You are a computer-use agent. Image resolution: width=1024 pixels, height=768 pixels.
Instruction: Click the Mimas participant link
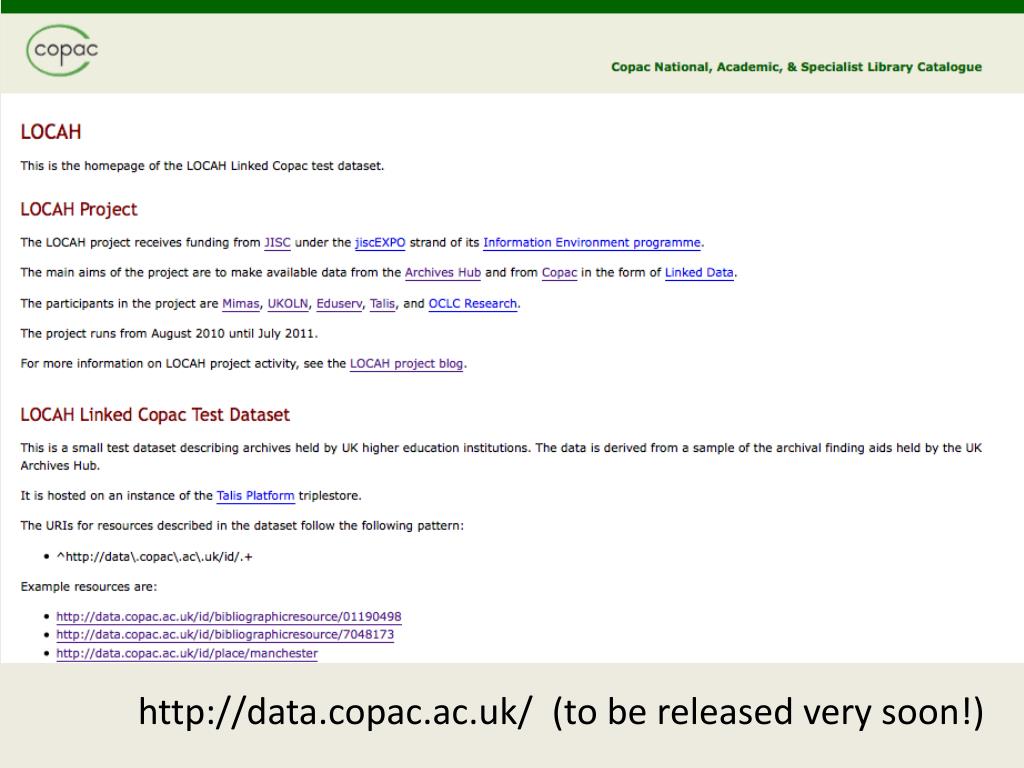coord(241,304)
